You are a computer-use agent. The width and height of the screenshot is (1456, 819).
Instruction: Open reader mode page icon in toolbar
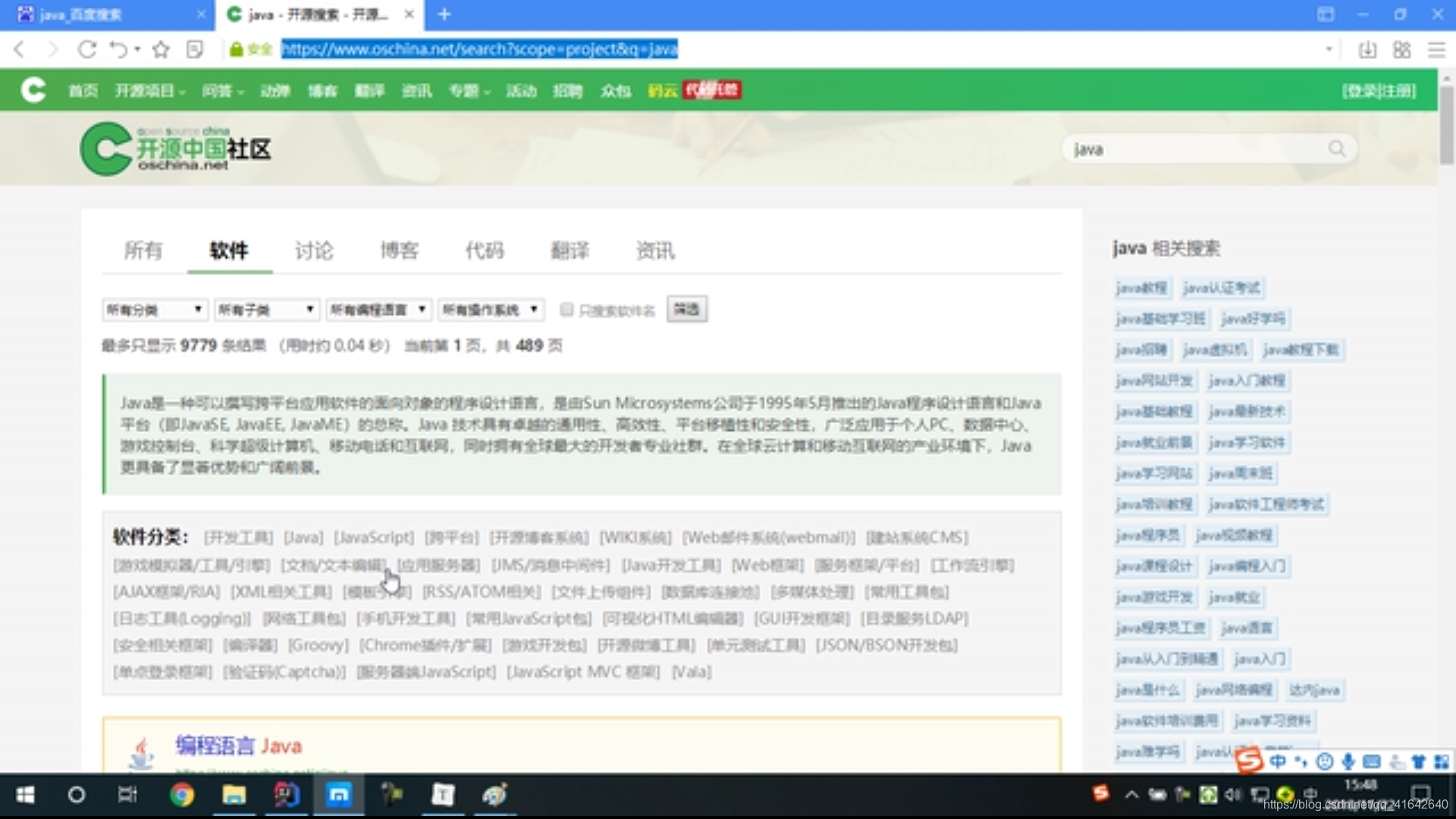pyautogui.click(x=195, y=49)
